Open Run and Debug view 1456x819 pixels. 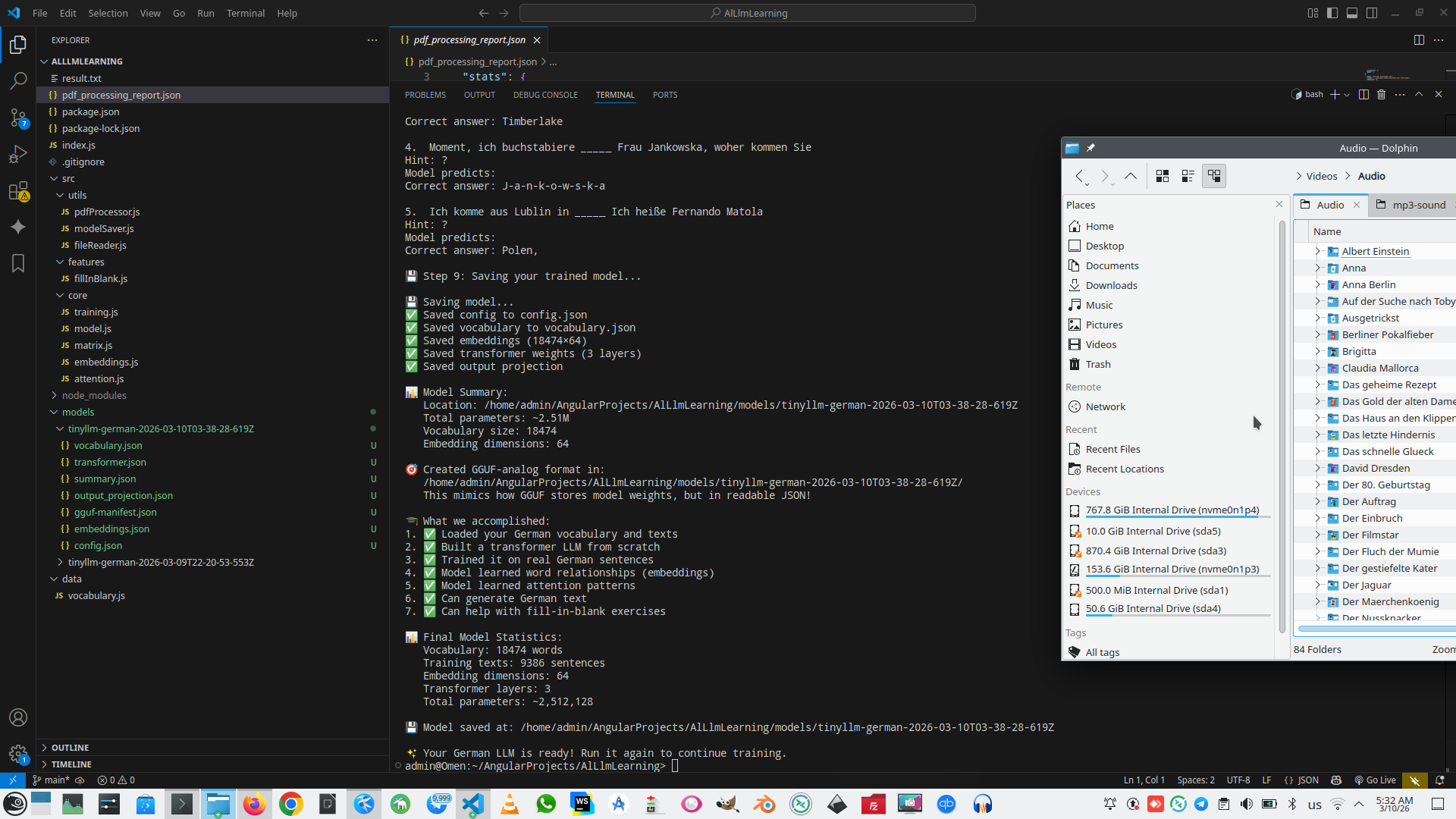(x=18, y=154)
